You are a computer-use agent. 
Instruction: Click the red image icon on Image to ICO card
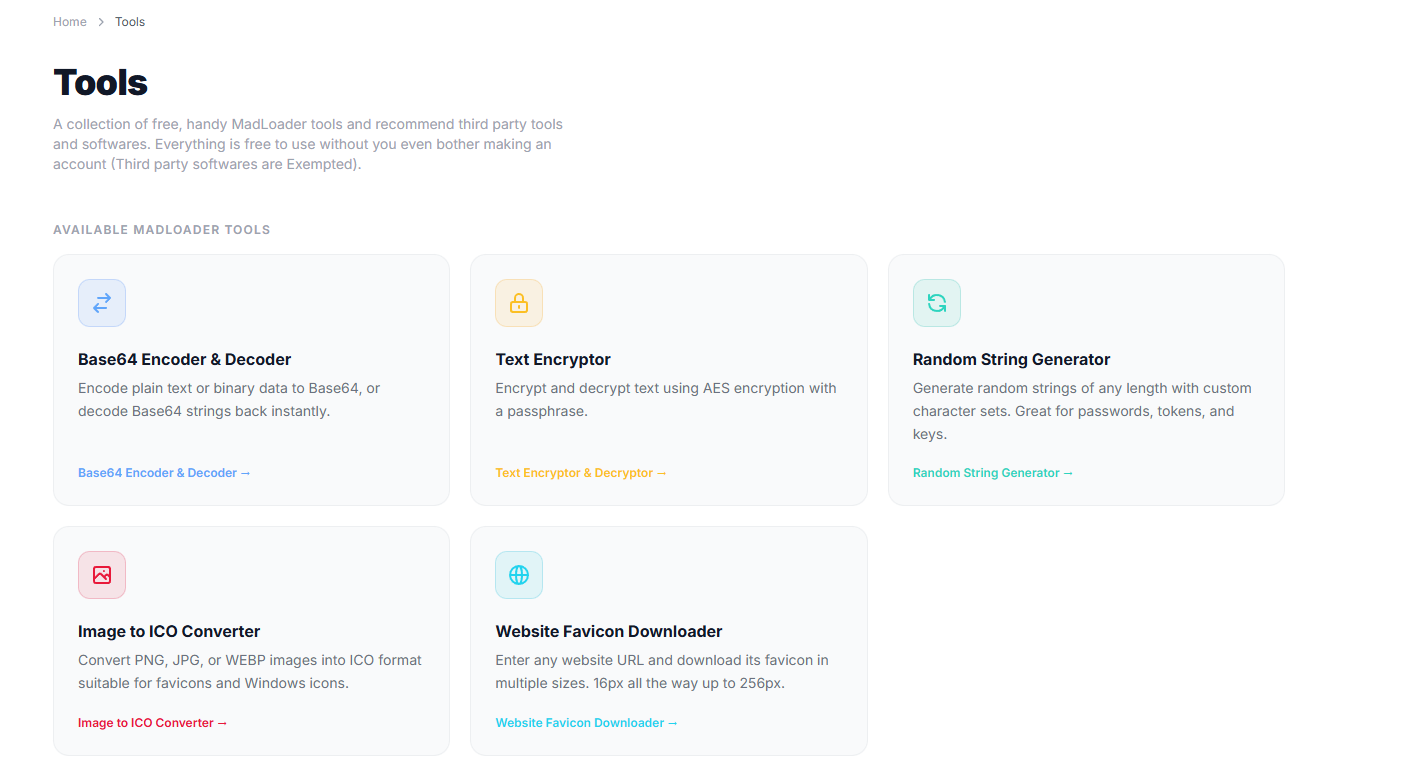(x=101, y=575)
